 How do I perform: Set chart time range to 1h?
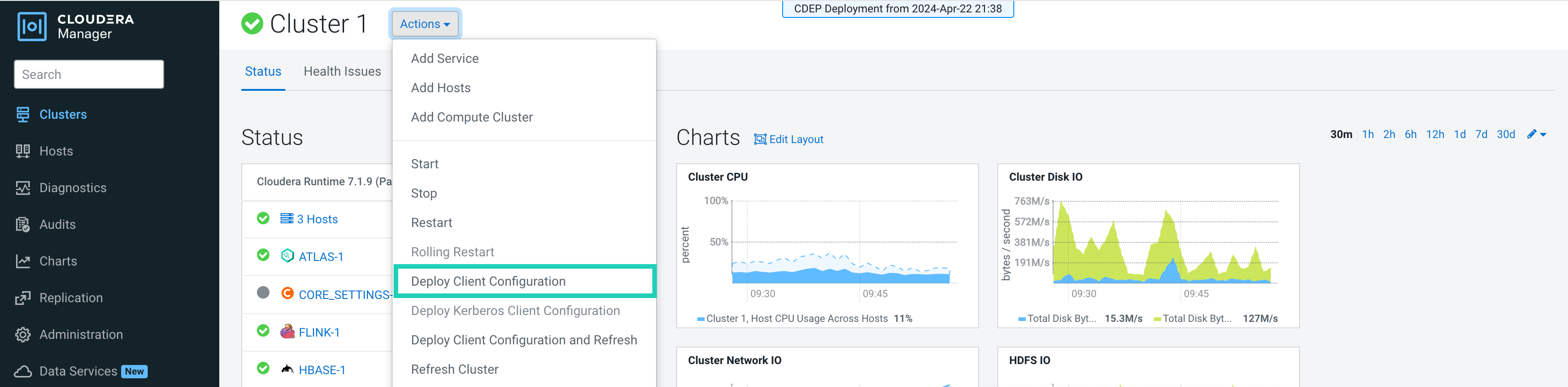(1368, 134)
